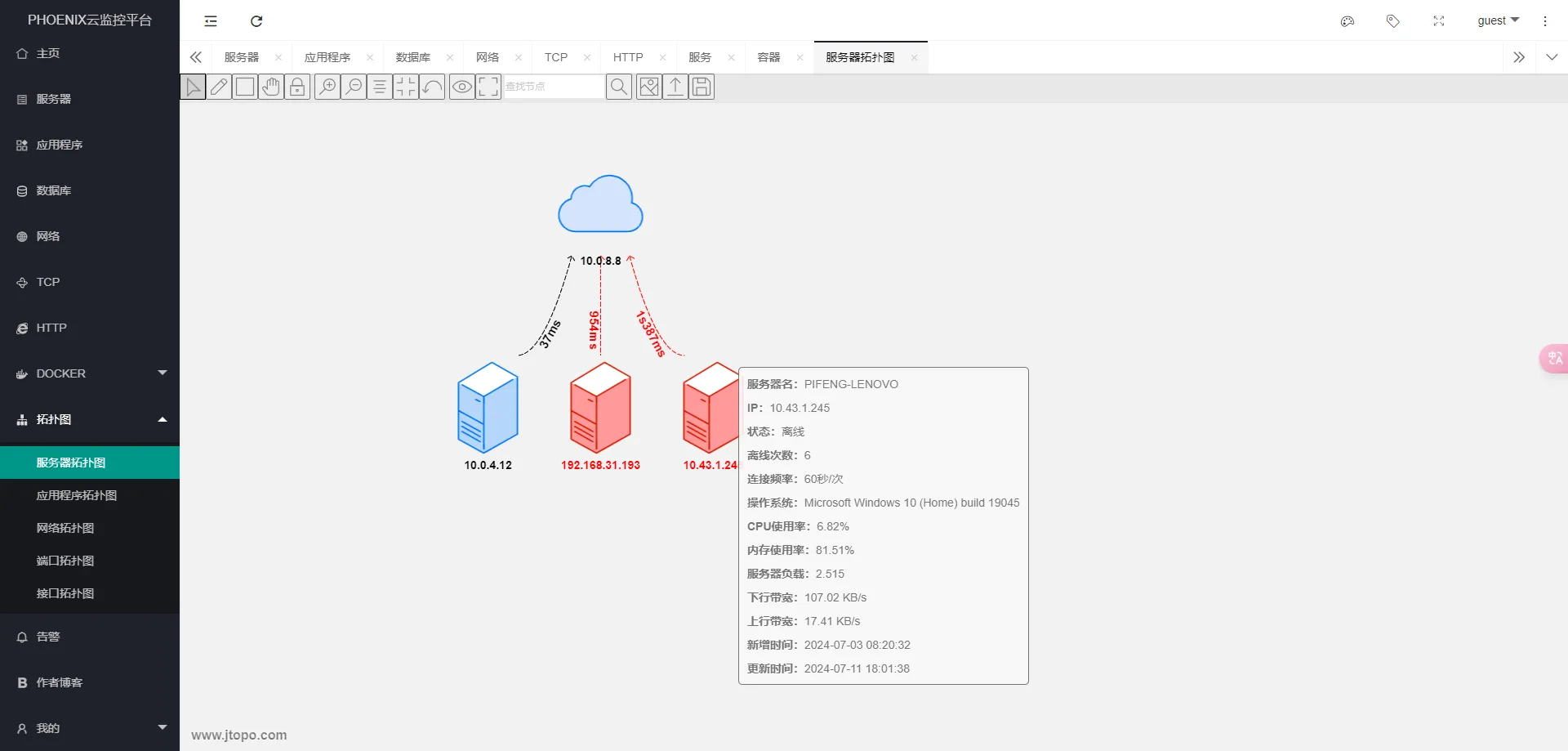Zoom in on the topology canvas

tap(327, 87)
